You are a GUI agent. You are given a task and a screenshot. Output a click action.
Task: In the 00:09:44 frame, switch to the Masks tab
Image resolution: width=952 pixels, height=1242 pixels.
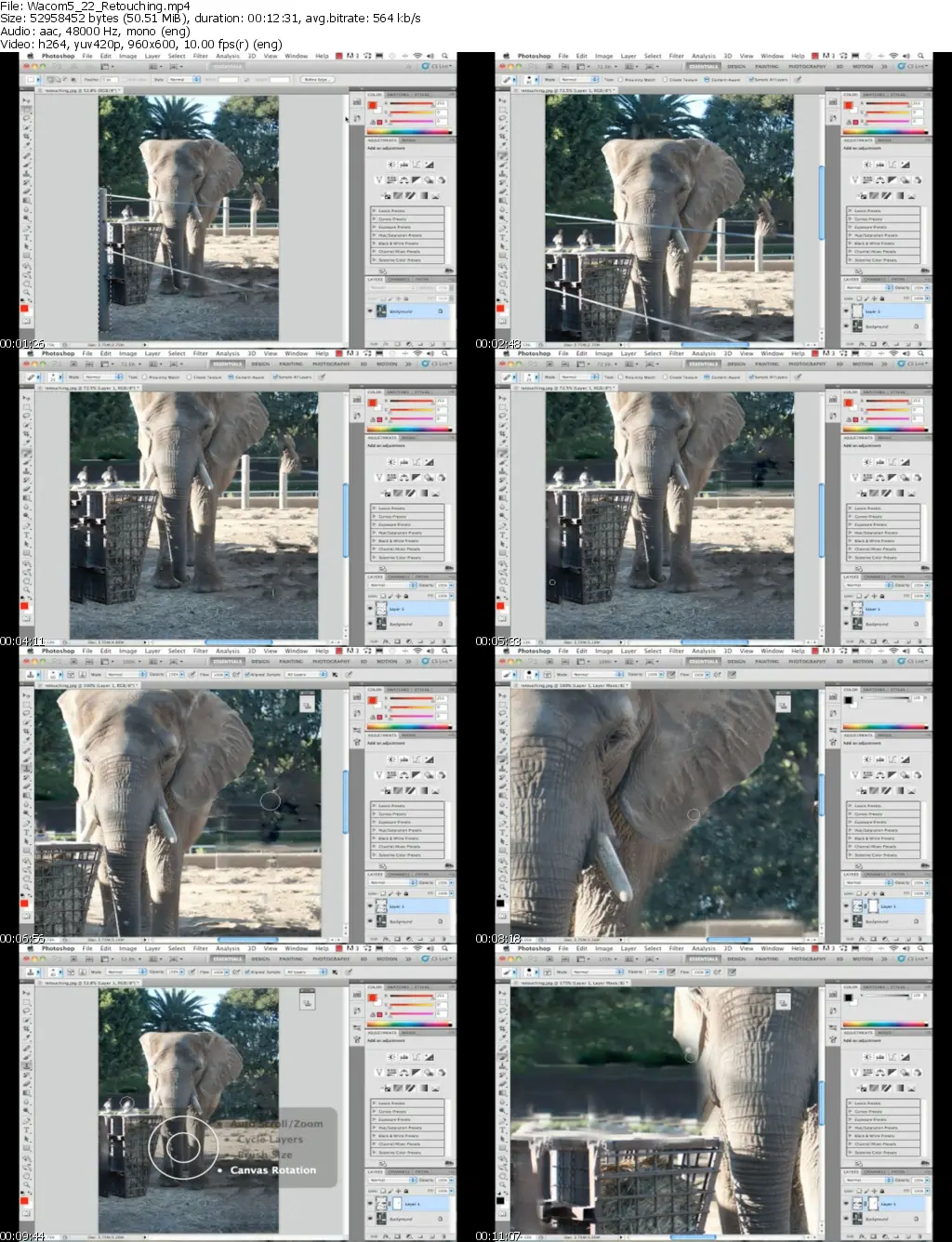point(410,1032)
